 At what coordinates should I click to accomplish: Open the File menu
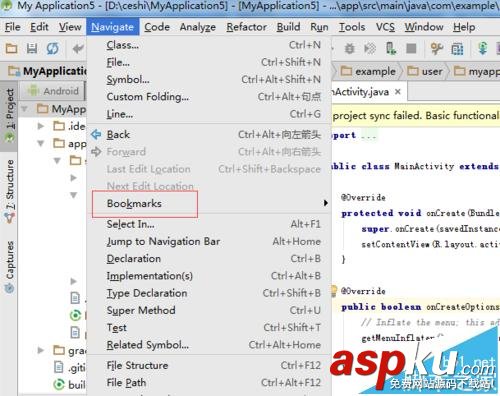(x=13, y=27)
